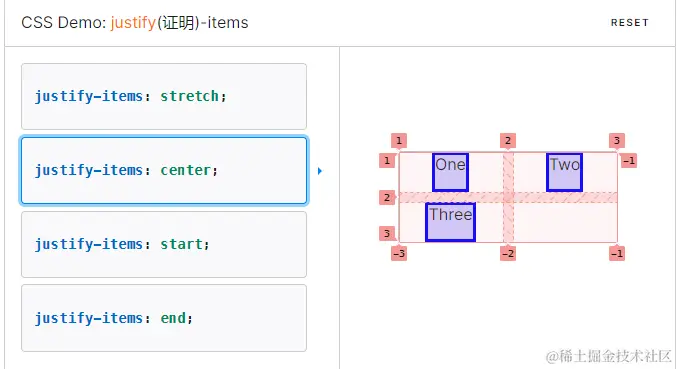Click the grid item labeled Three
This screenshot has width=677, height=369.
pyautogui.click(x=450, y=222)
